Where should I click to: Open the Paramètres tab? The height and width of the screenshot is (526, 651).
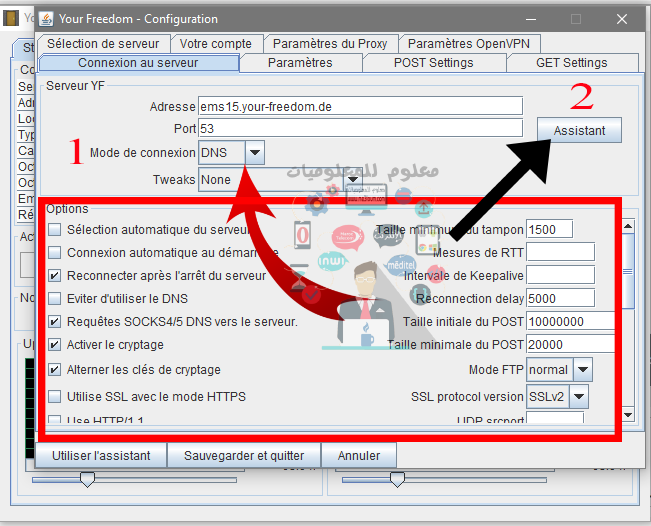tap(300, 63)
